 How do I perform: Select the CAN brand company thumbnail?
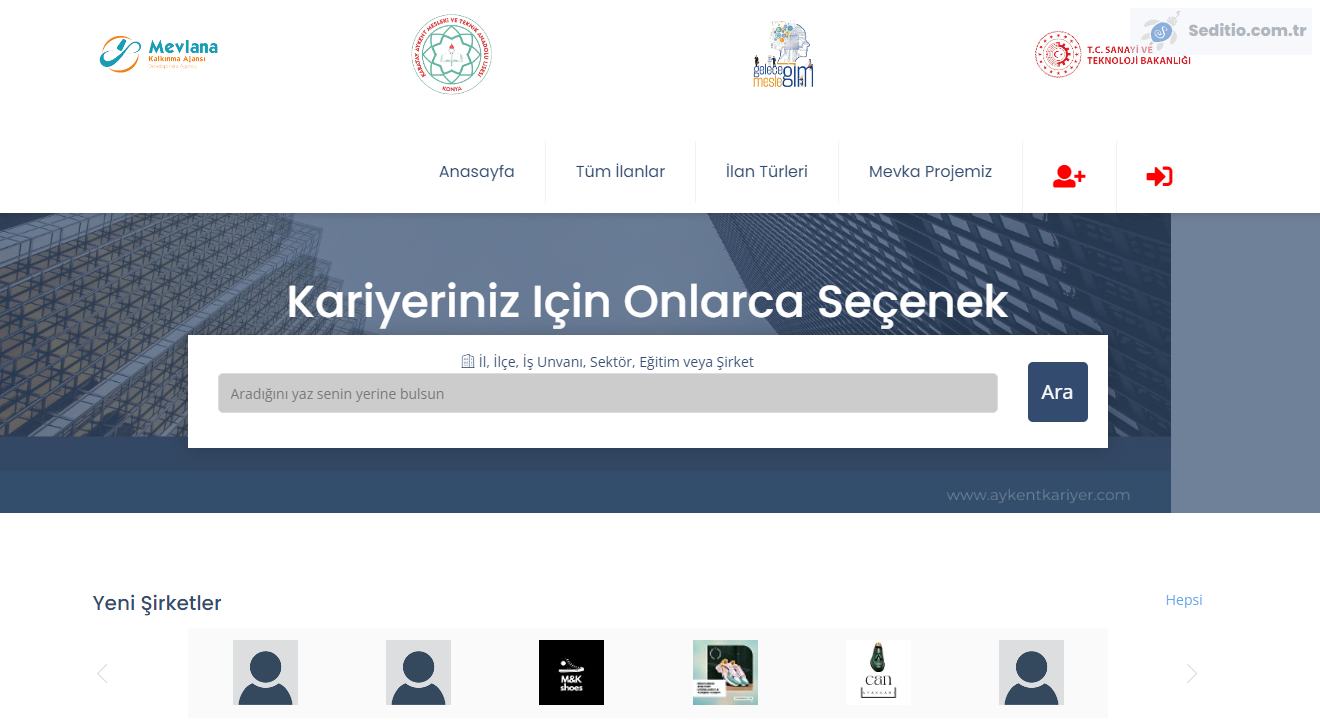point(878,672)
